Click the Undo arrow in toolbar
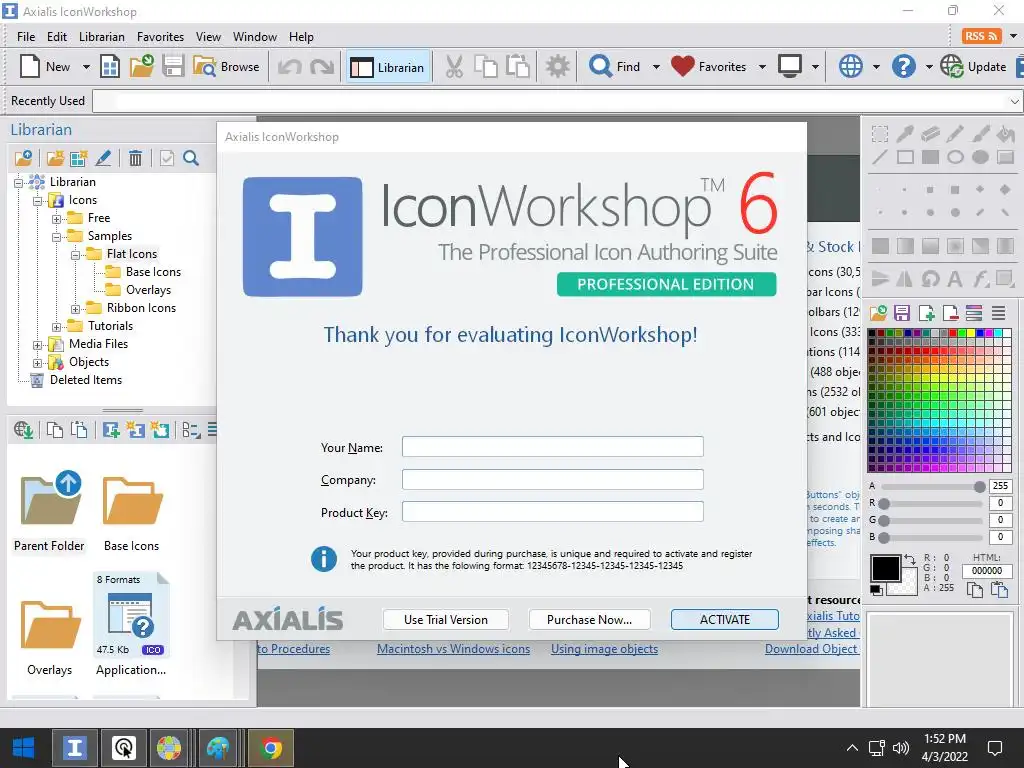 pos(290,67)
